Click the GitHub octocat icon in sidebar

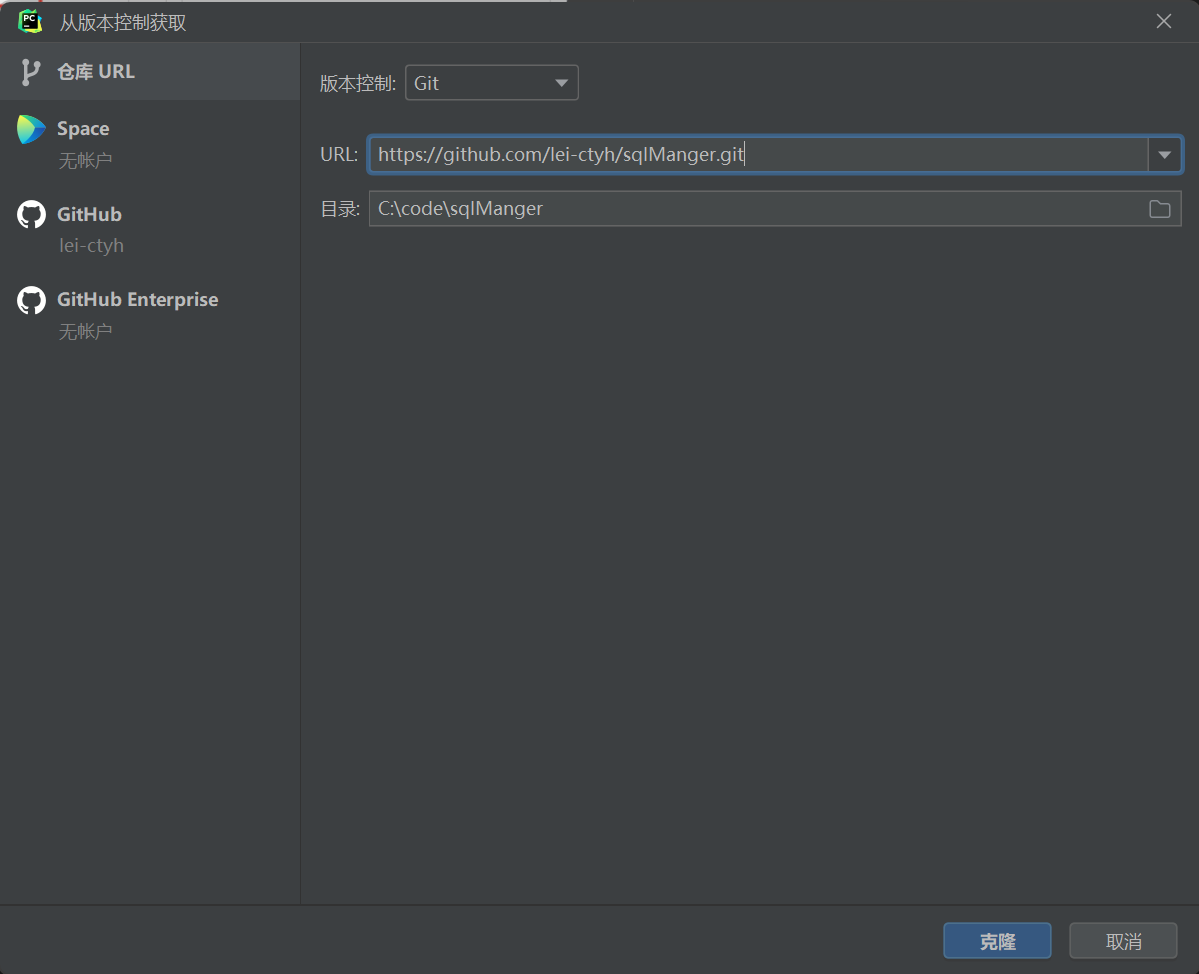coord(30,214)
